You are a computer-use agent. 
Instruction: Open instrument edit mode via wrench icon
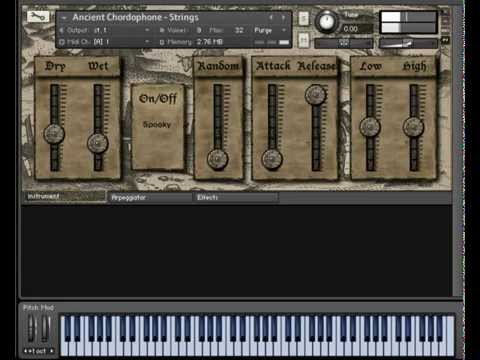click(x=38, y=16)
